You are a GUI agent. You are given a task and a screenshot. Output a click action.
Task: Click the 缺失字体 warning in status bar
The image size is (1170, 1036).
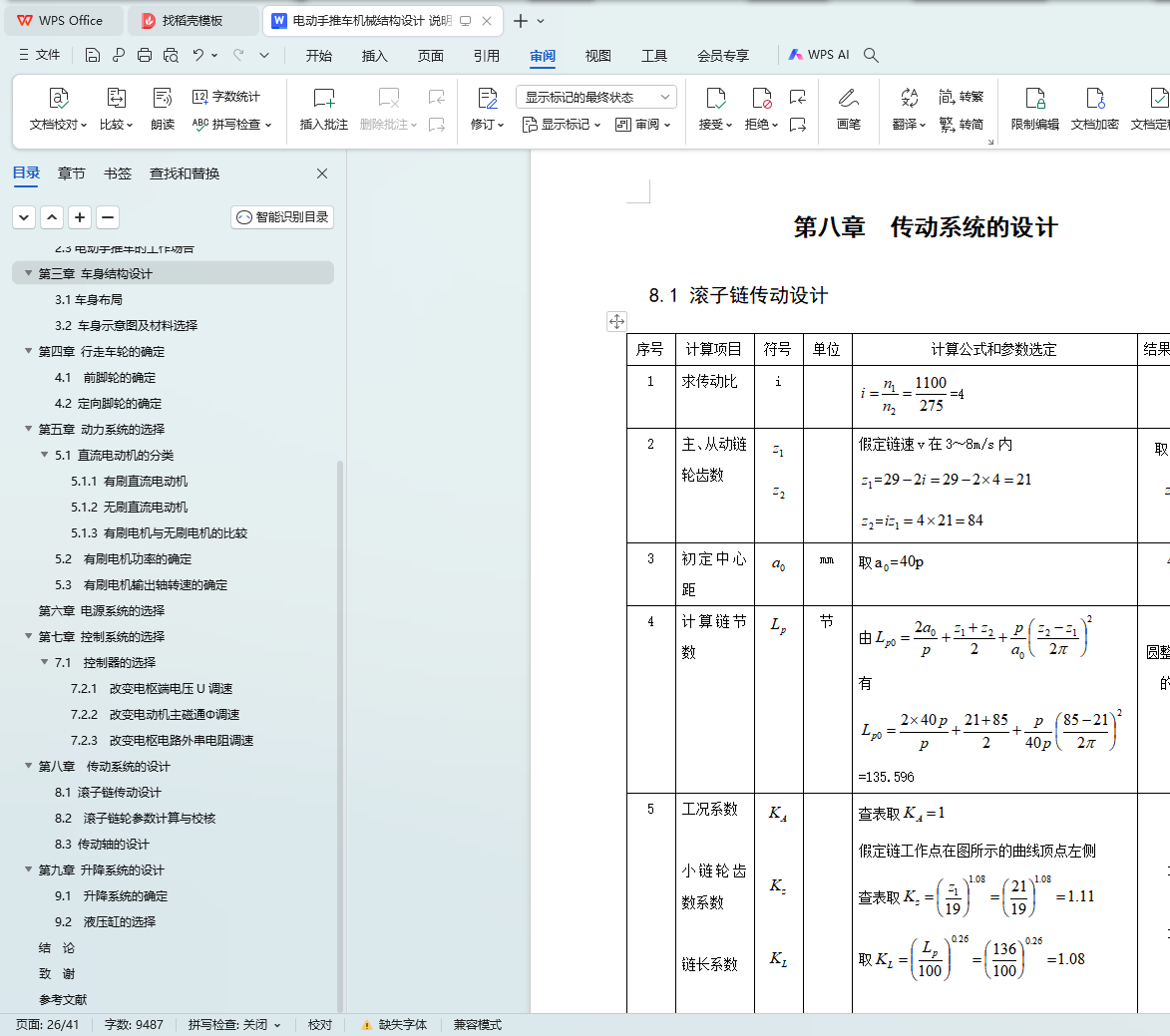click(x=395, y=1025)
